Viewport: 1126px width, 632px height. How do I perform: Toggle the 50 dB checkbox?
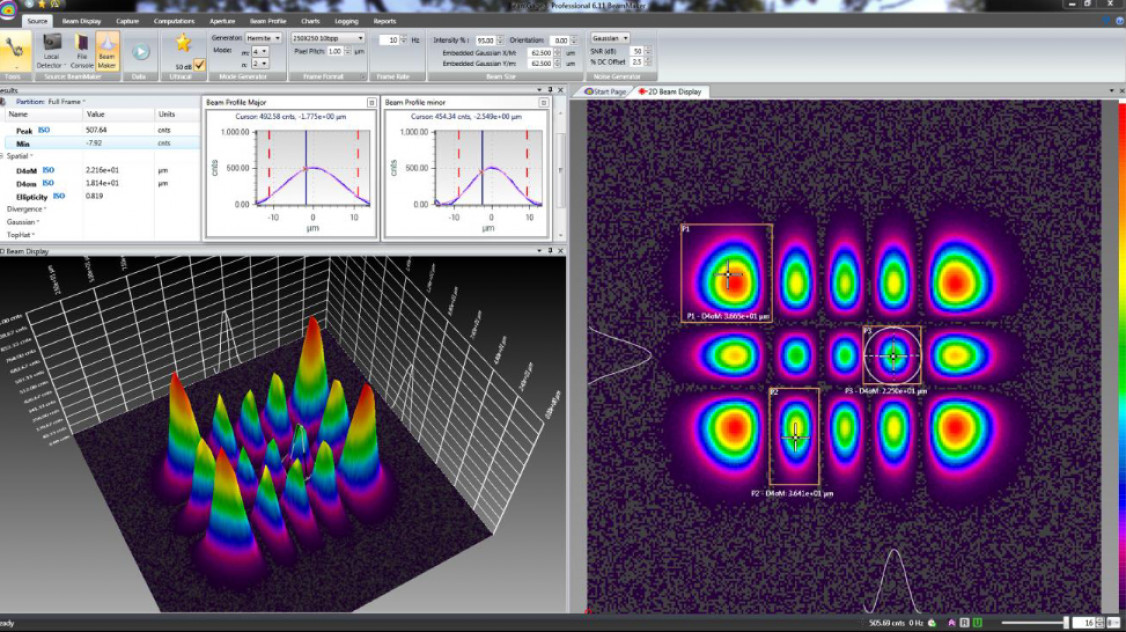[200, 65]
